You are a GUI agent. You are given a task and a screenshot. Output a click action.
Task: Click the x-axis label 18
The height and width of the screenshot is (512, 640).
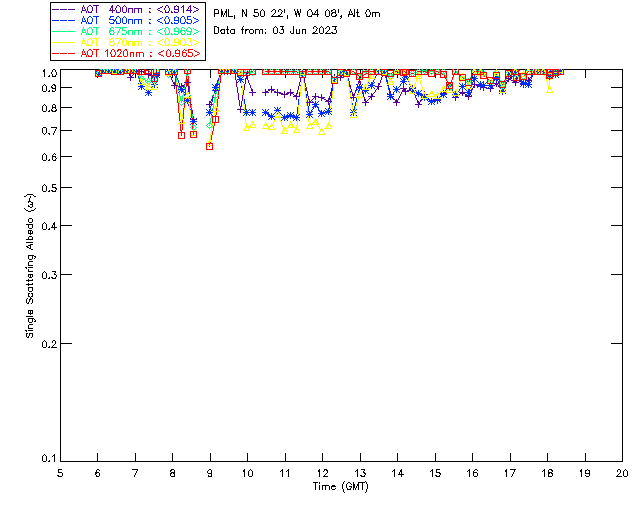click(x=547, y=473)
